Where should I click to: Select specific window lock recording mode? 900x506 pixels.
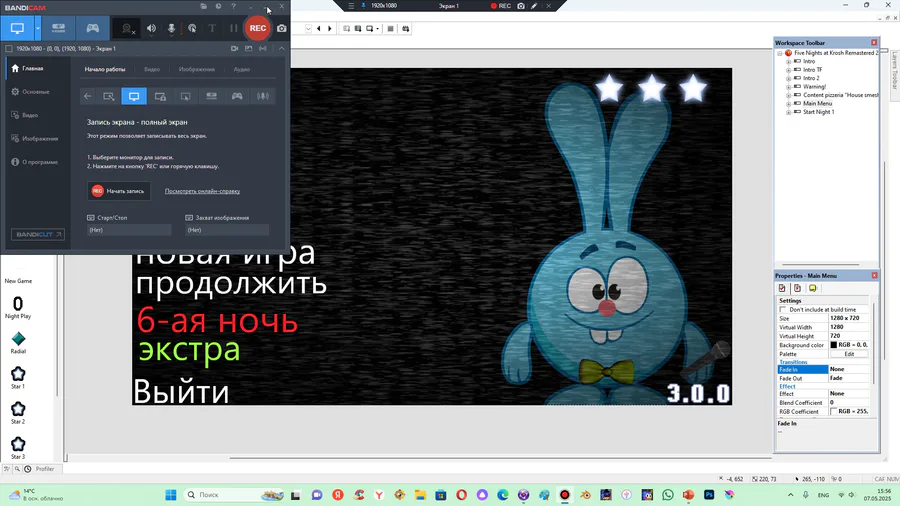click(160, 96)
